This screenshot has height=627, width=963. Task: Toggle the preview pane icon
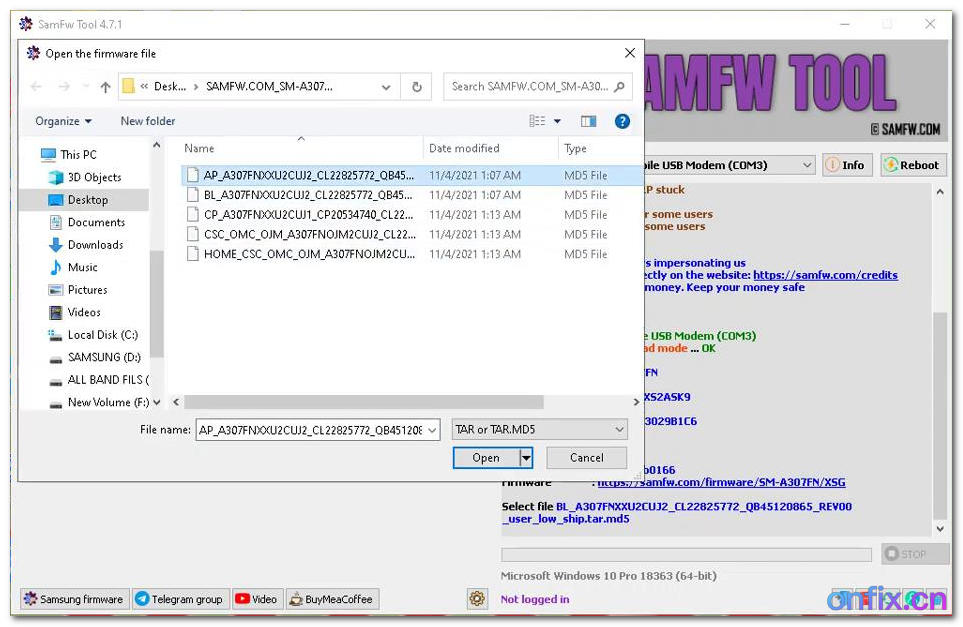point(588,121)
